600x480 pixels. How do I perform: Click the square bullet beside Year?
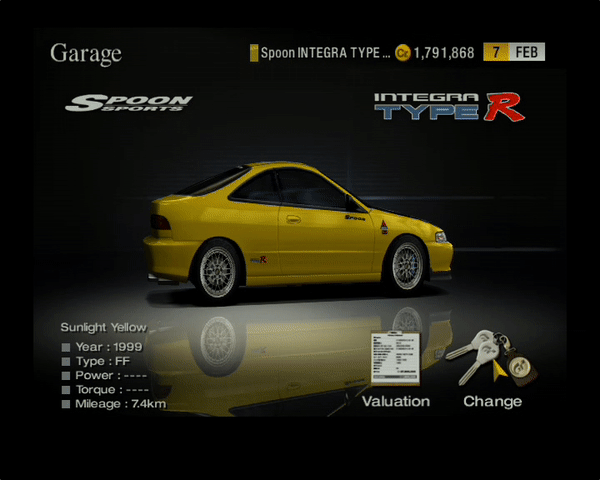(x=66, y=347)
